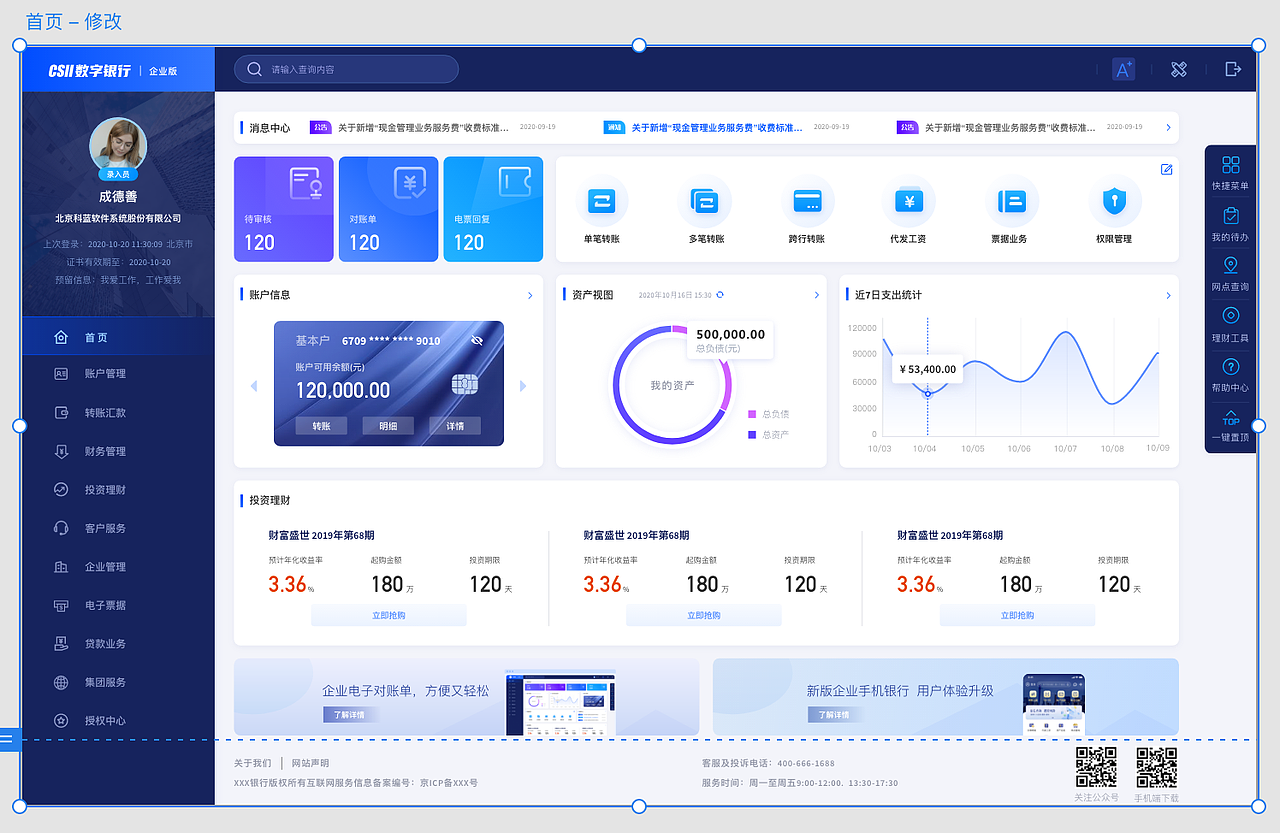Viewport: 1280px width, 833px height.
Task: Focus the 请输入查询内容 search field
Action: [x=346, y=69]
